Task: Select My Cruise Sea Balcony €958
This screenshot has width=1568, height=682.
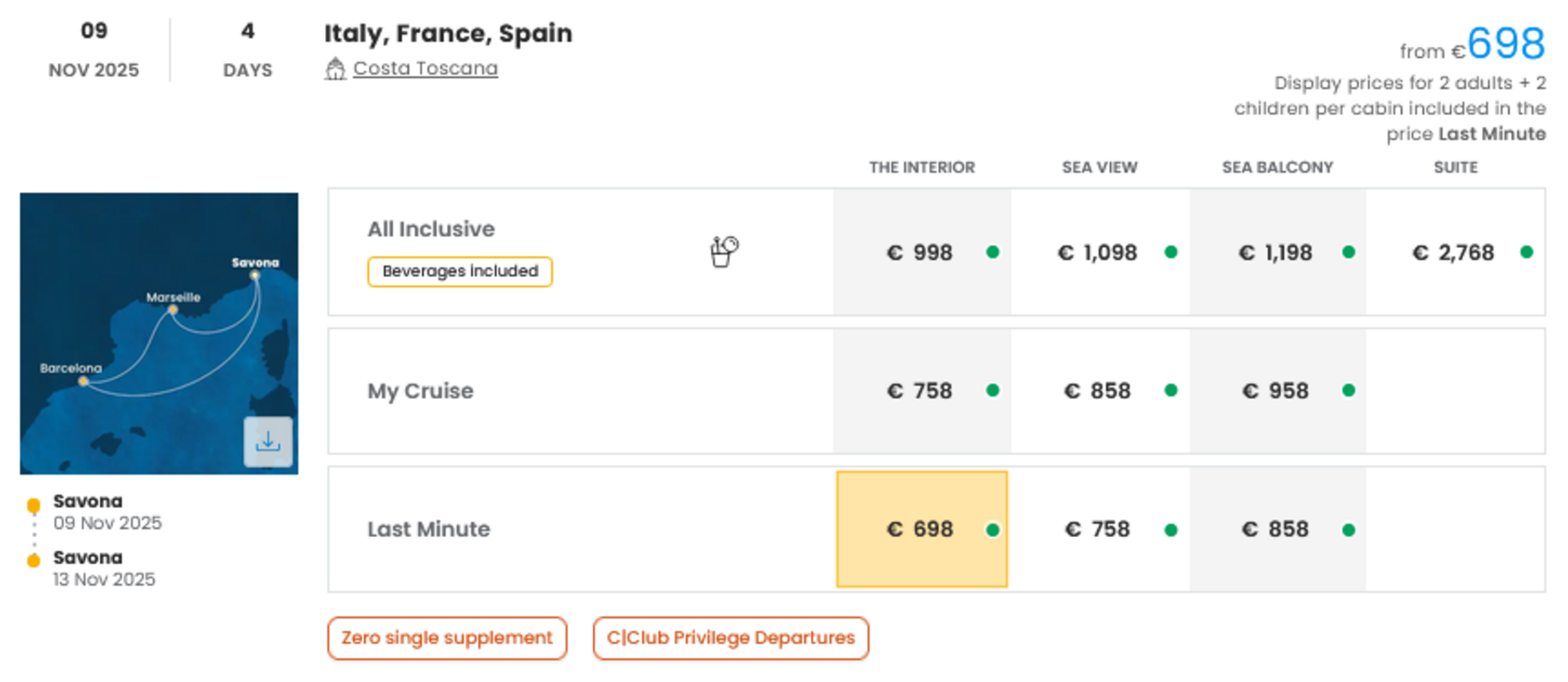Action: click(1276, 390)
